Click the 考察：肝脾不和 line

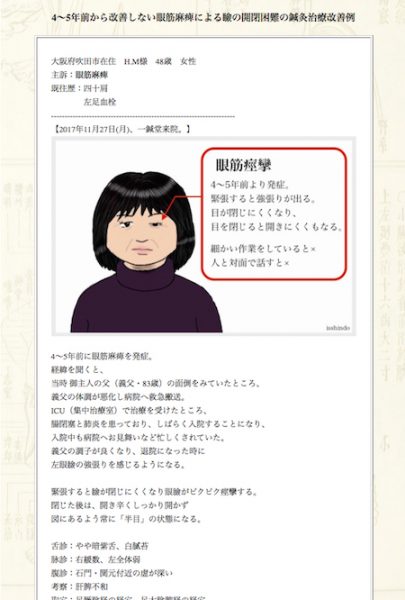[80, 586]
